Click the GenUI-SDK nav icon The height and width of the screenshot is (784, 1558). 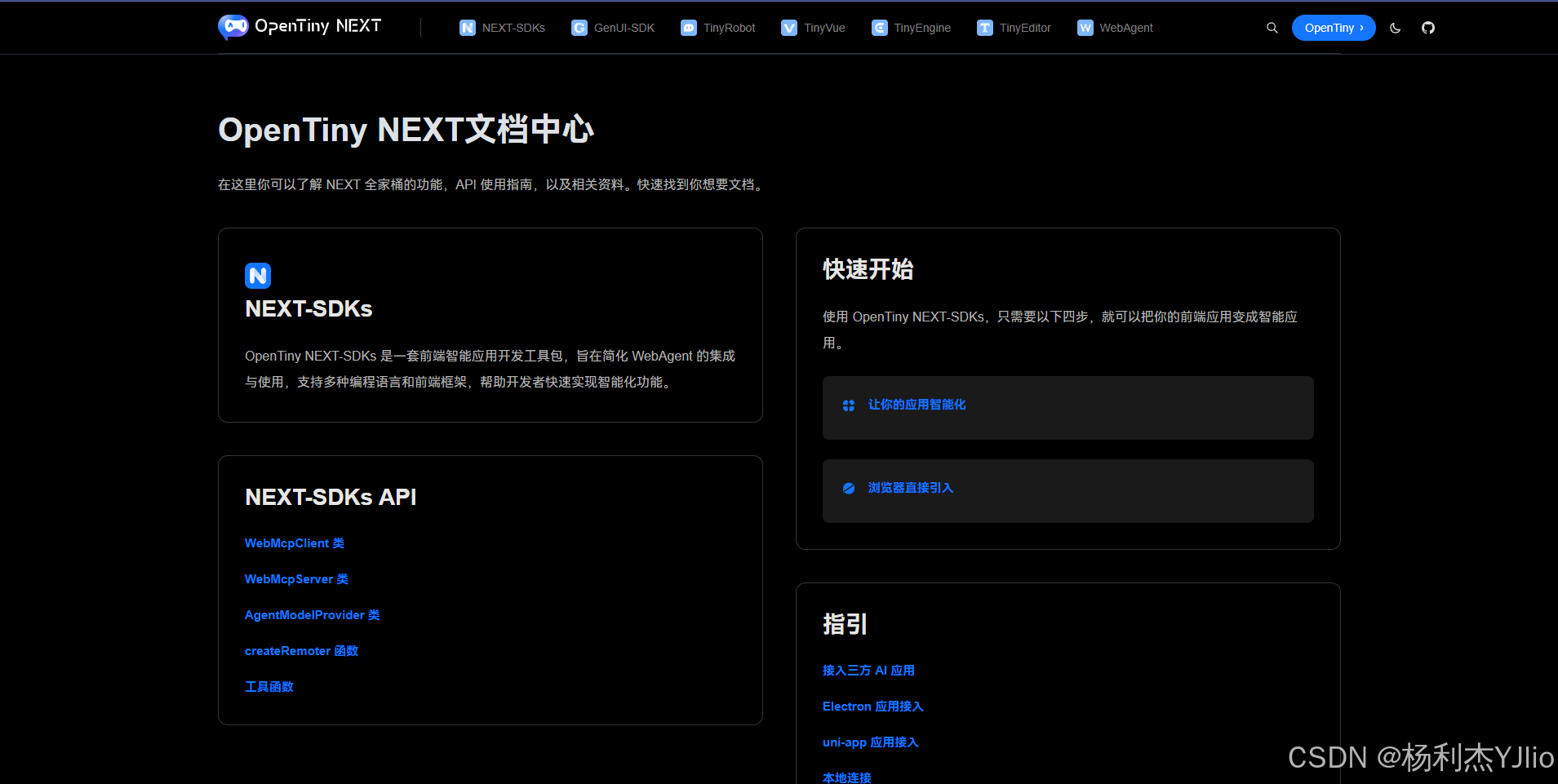point(579,28)
